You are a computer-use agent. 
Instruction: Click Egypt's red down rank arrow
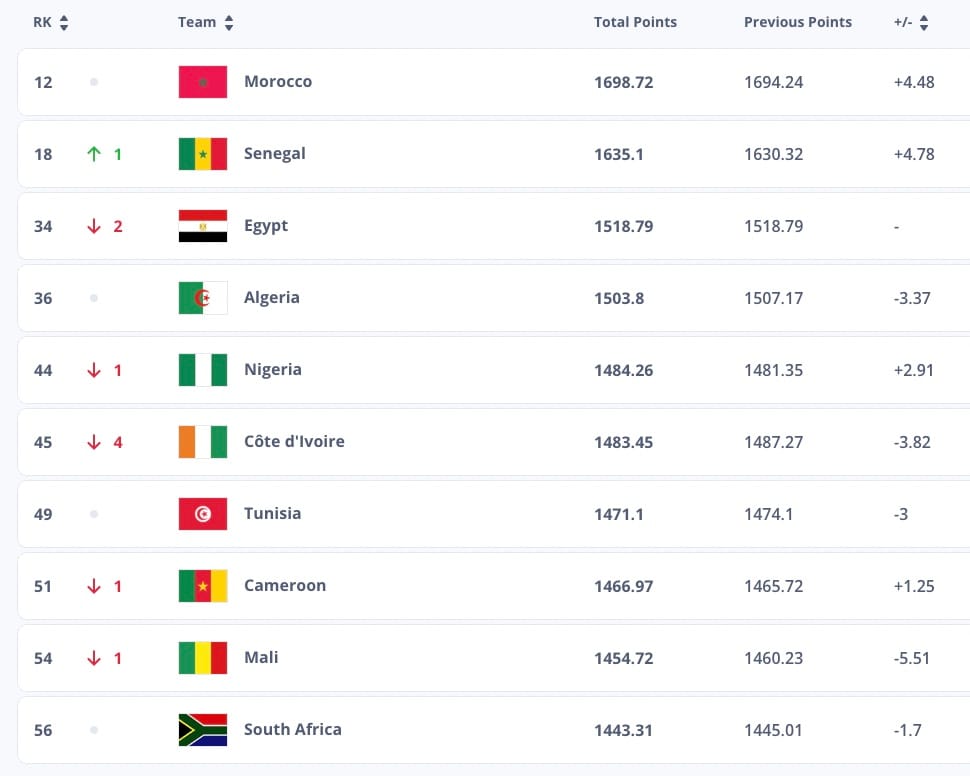(94, 226)
